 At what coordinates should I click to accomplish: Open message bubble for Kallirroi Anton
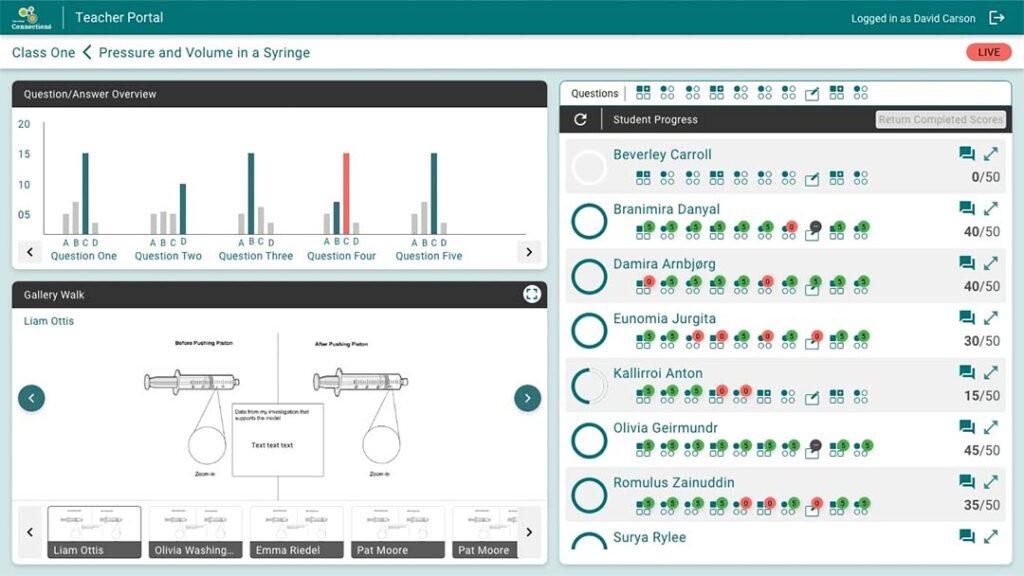point(966,373)
